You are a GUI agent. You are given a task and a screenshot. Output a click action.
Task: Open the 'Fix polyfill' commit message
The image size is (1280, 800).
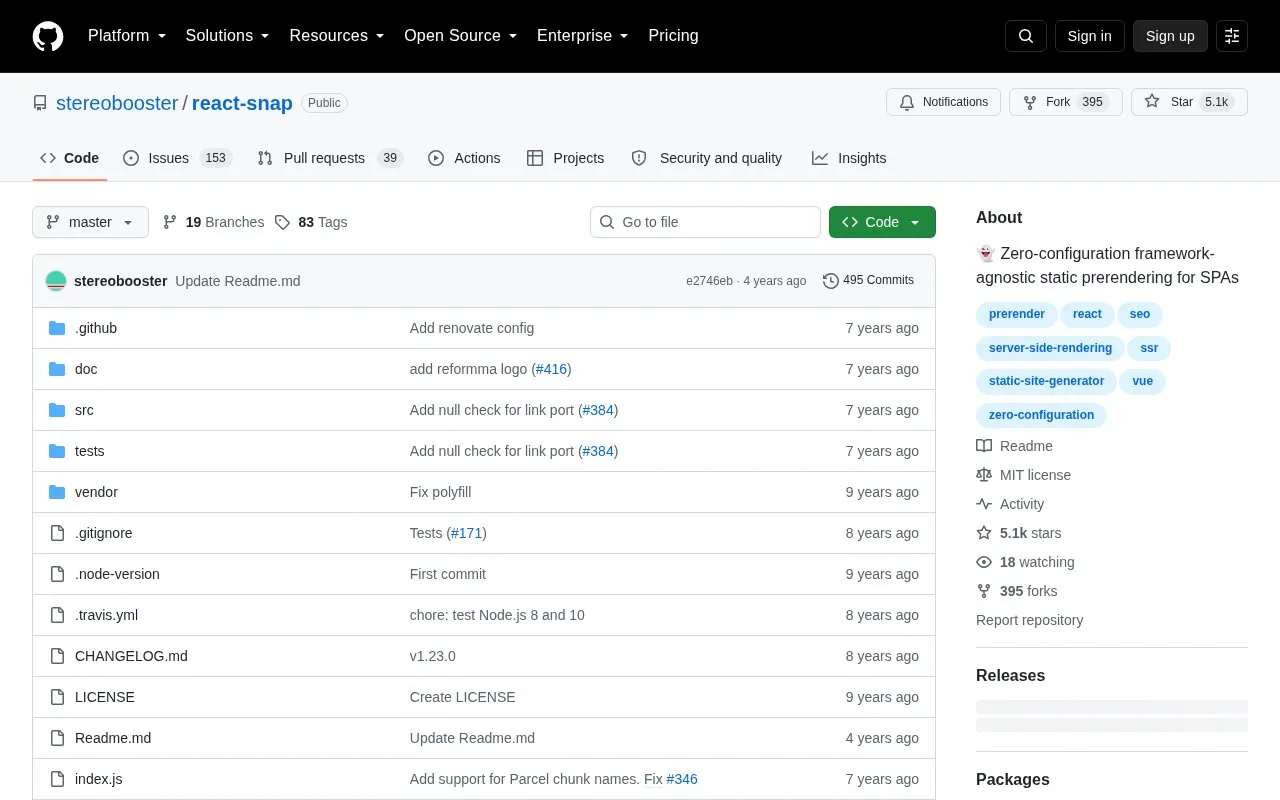coord(440,492)
